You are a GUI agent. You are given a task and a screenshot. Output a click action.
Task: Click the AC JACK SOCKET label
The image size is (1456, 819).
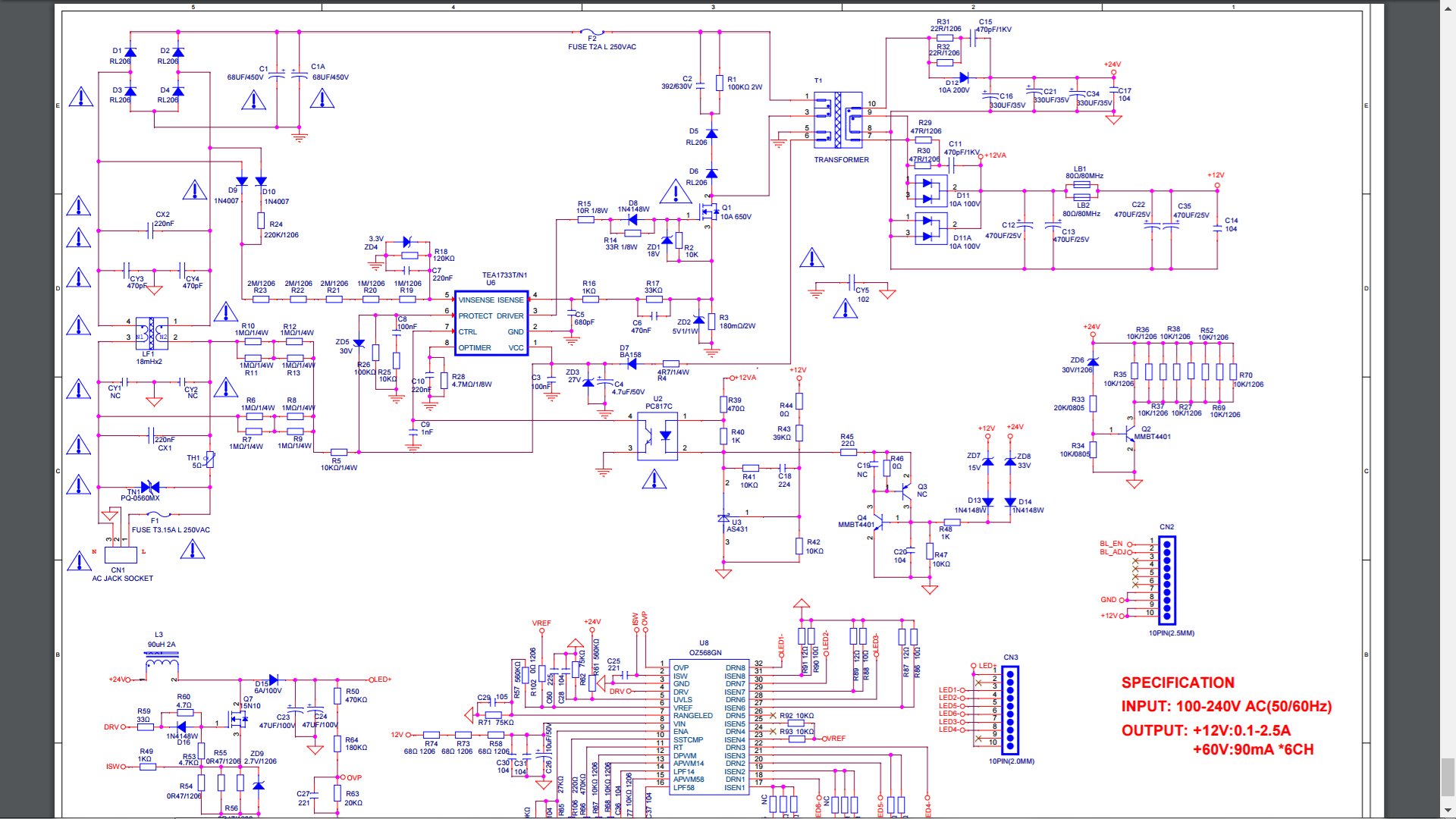tap(123, 579)
